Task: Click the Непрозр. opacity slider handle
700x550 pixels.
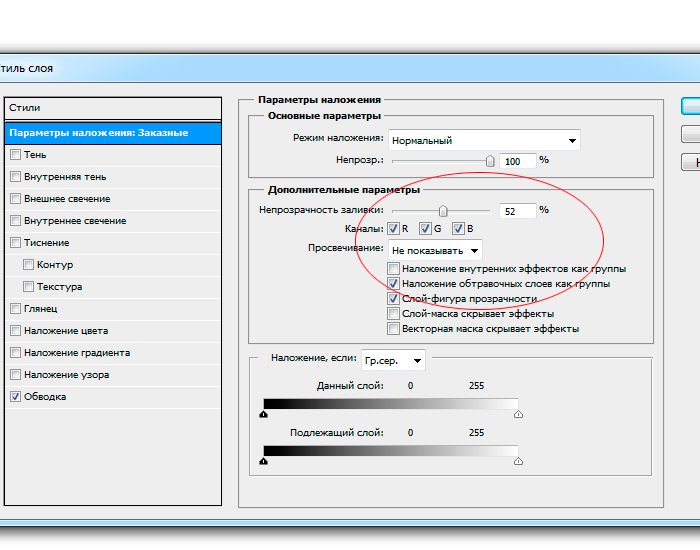Action: [x=489, y=160]
